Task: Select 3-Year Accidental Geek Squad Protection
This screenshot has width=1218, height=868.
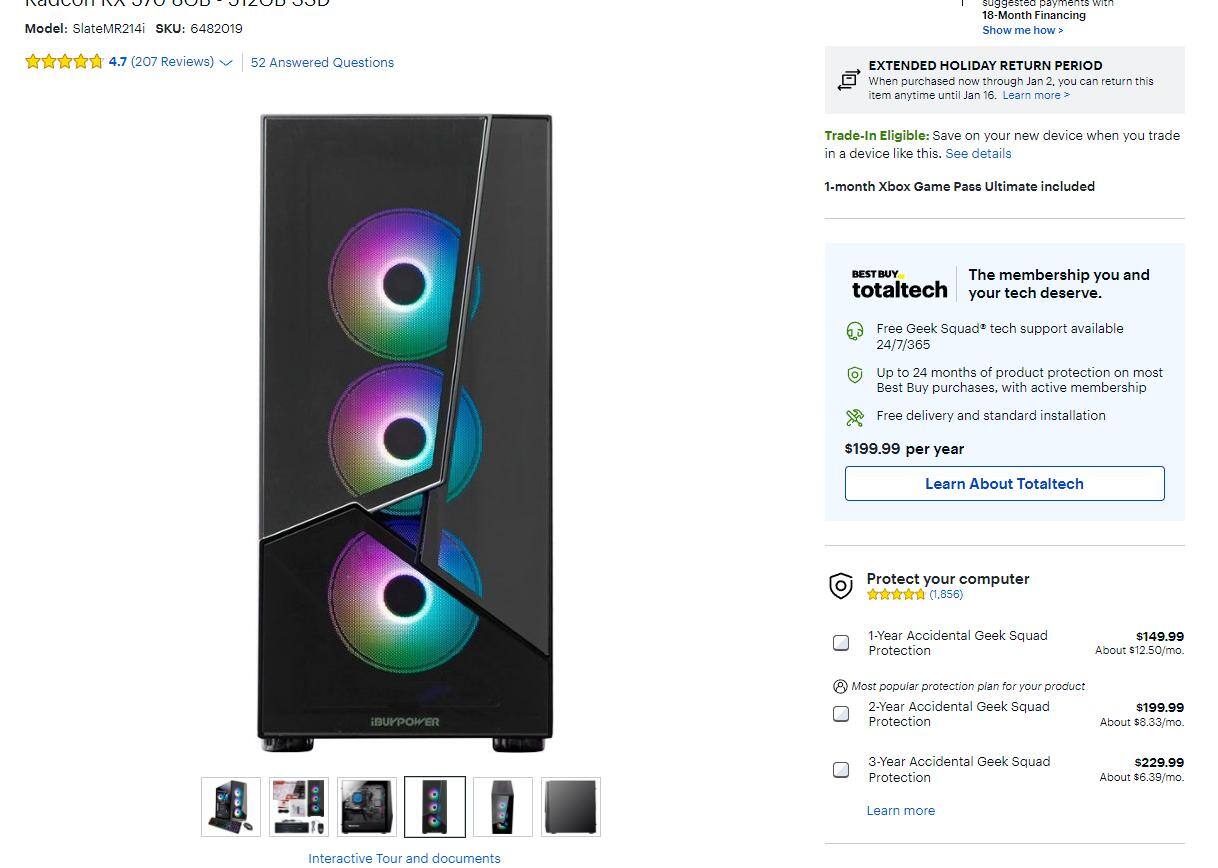Action: coord(841,769)
